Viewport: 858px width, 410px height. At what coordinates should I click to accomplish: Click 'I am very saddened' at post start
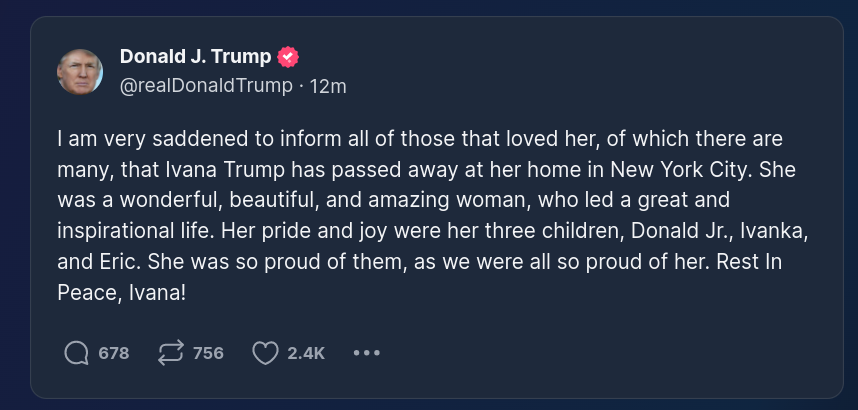(x=131, y=138)
